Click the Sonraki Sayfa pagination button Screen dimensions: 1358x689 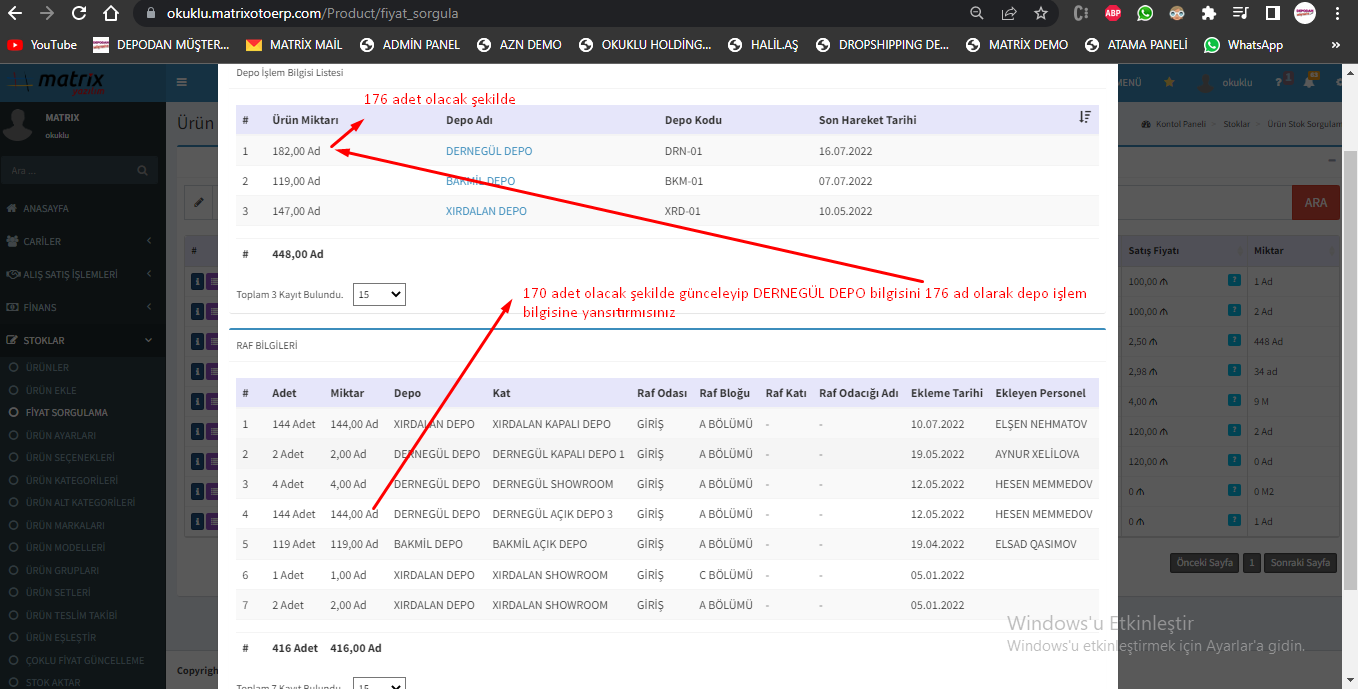tap(1301, 563)
